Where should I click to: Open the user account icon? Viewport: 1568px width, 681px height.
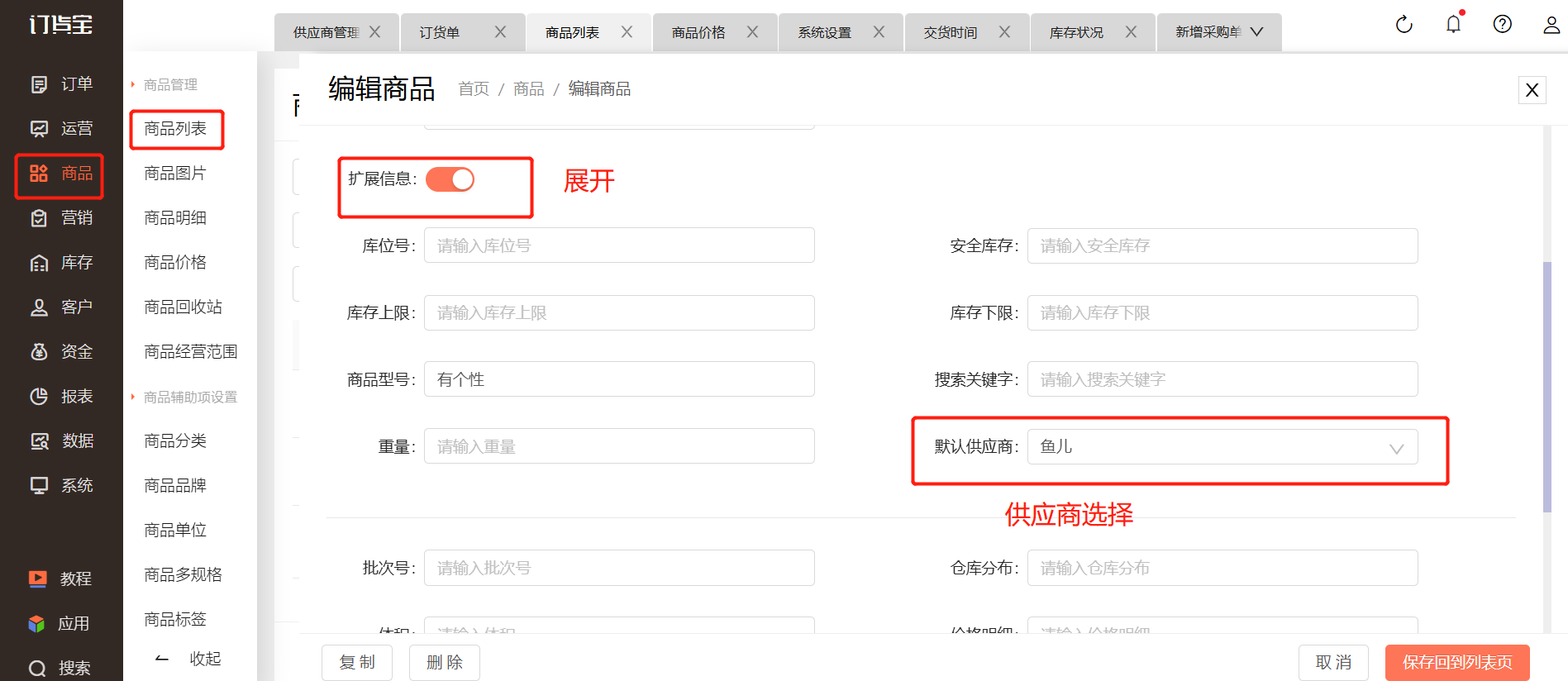[1551, 25]
